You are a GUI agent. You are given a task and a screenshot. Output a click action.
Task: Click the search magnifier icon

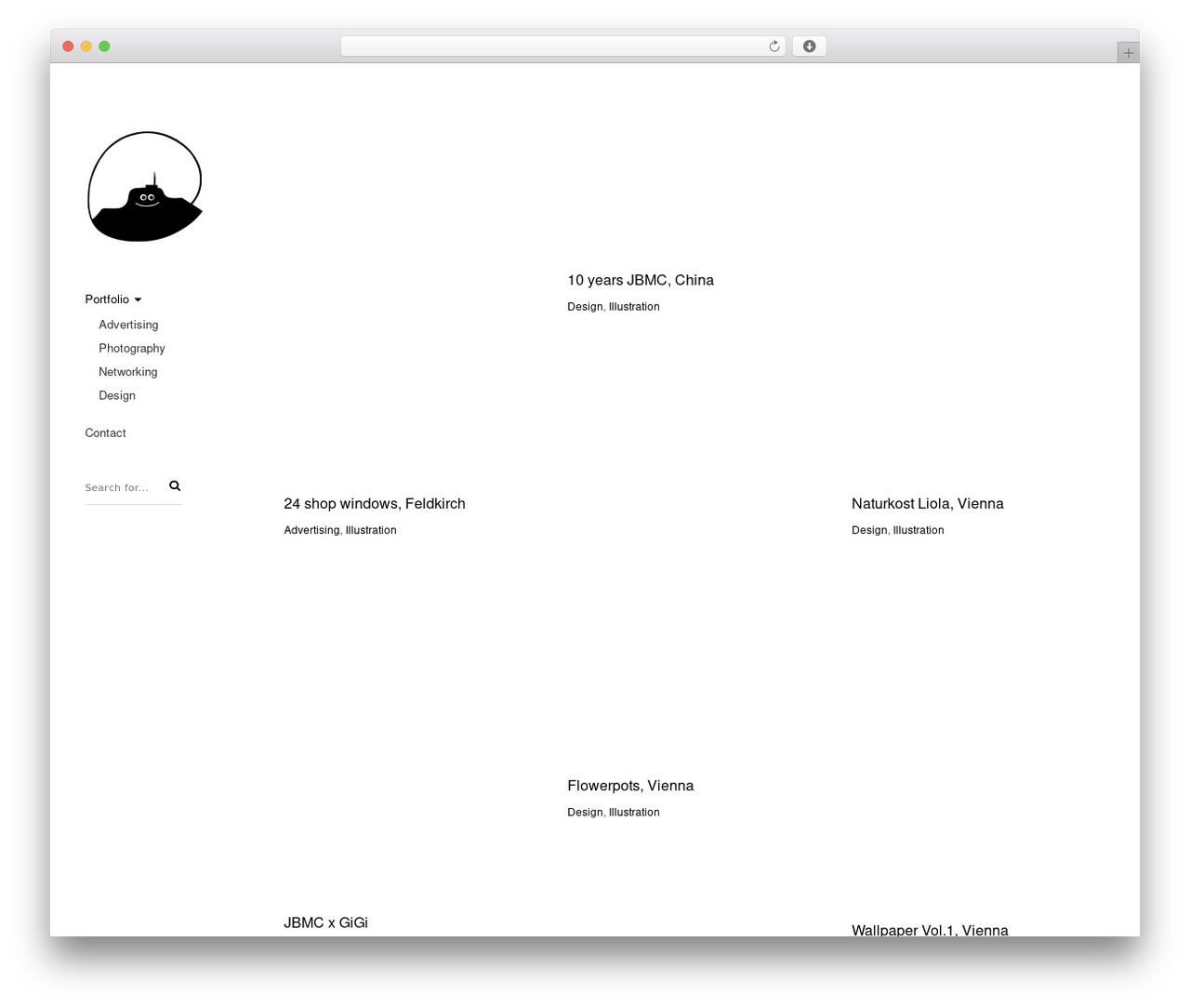point(175,486)
